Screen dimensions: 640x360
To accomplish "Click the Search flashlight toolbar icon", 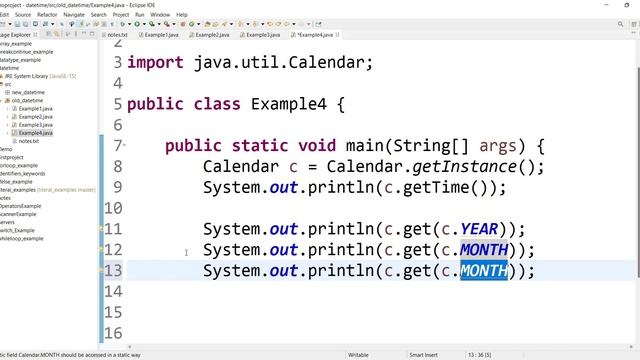I will (x=224, y=24).
